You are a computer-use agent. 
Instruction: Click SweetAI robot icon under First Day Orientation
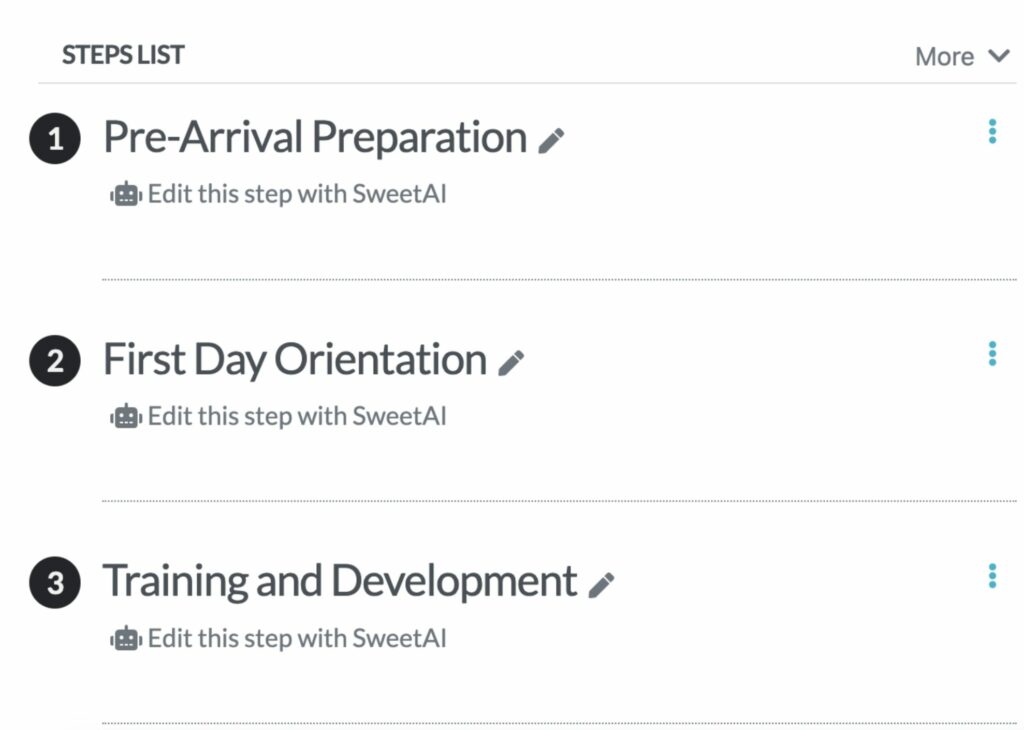pyautogui.click(x=126, y=417)
